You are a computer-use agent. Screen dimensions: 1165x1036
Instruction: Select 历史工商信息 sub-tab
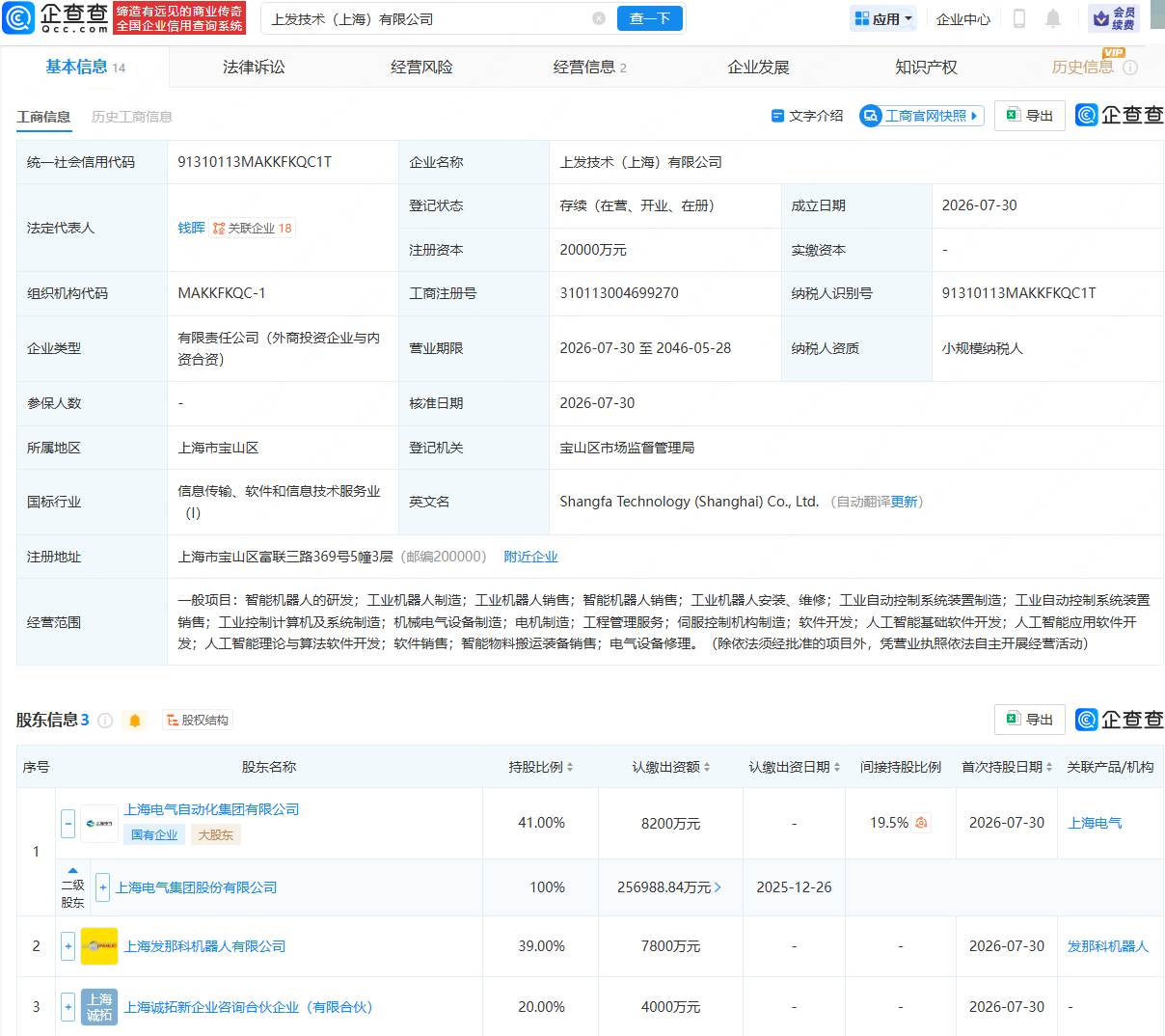[x=131, y=117]
